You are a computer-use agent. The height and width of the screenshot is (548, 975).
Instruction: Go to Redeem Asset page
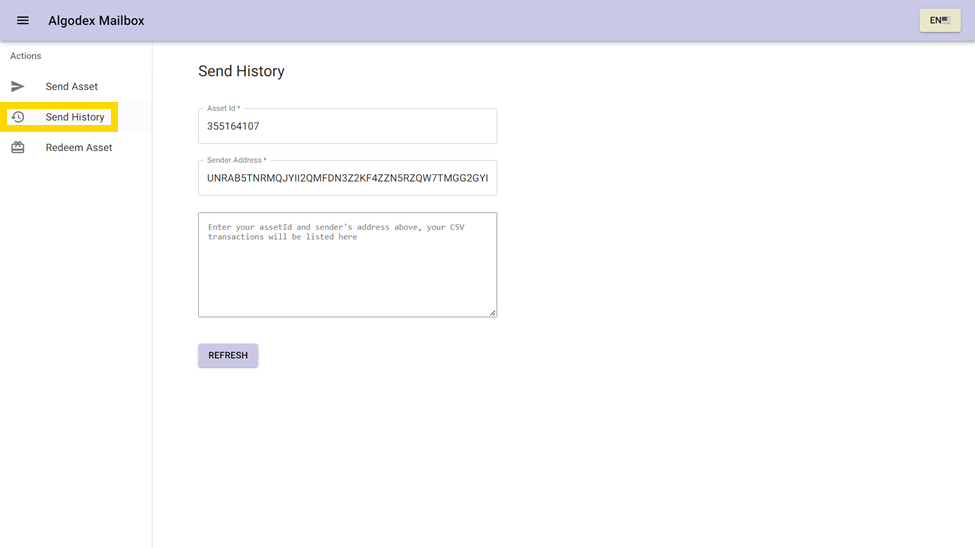(x=79, y=148)
